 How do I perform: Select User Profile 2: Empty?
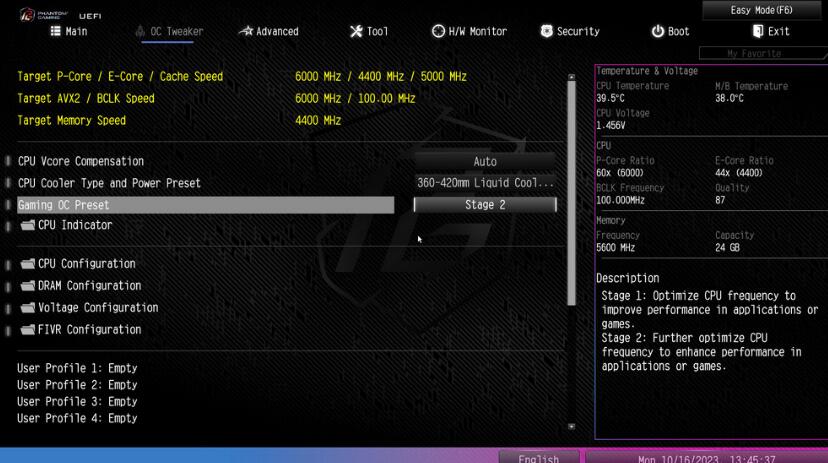coord(77,385)
